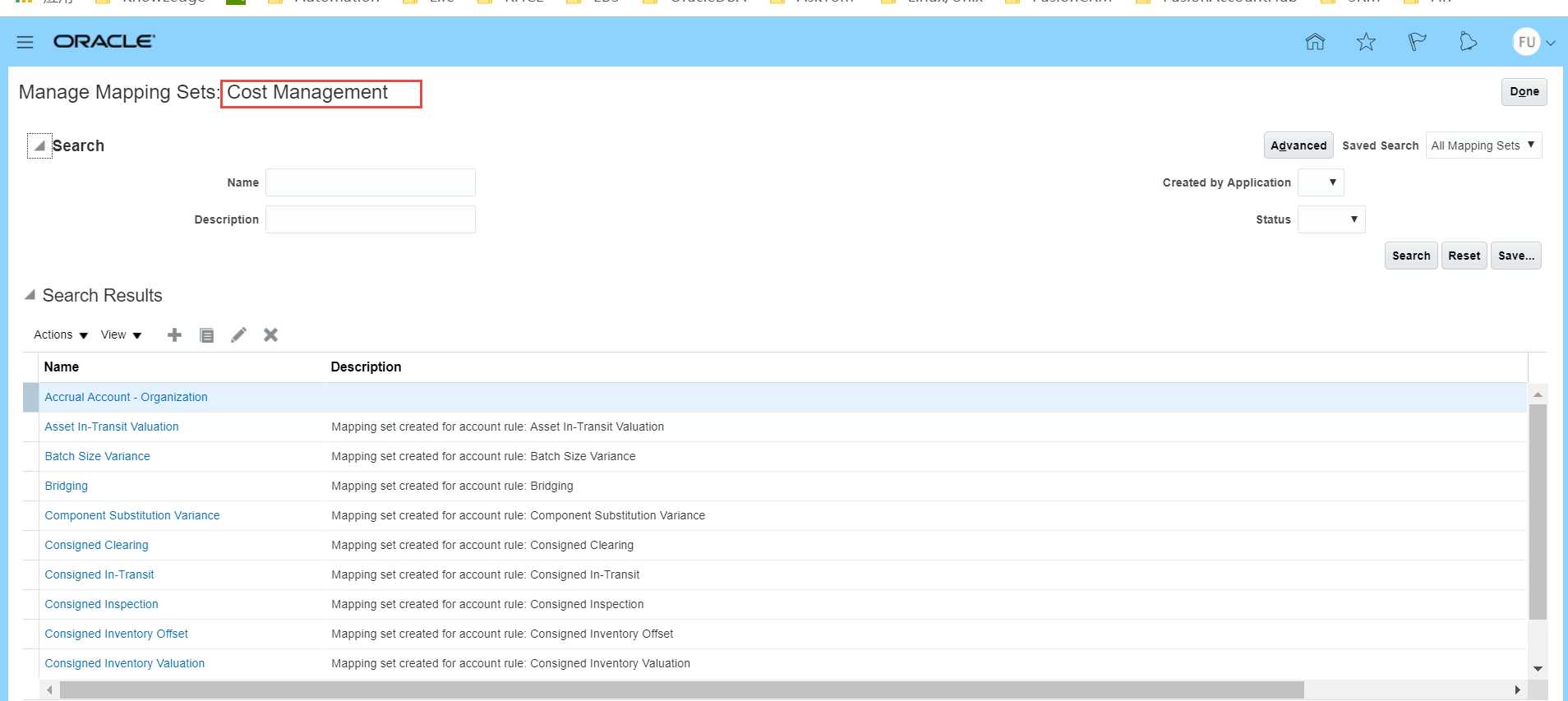The width and height of the screenshot is (1568, 701).
Task: Click the Description column header
Action: click(x=366, y=367)
